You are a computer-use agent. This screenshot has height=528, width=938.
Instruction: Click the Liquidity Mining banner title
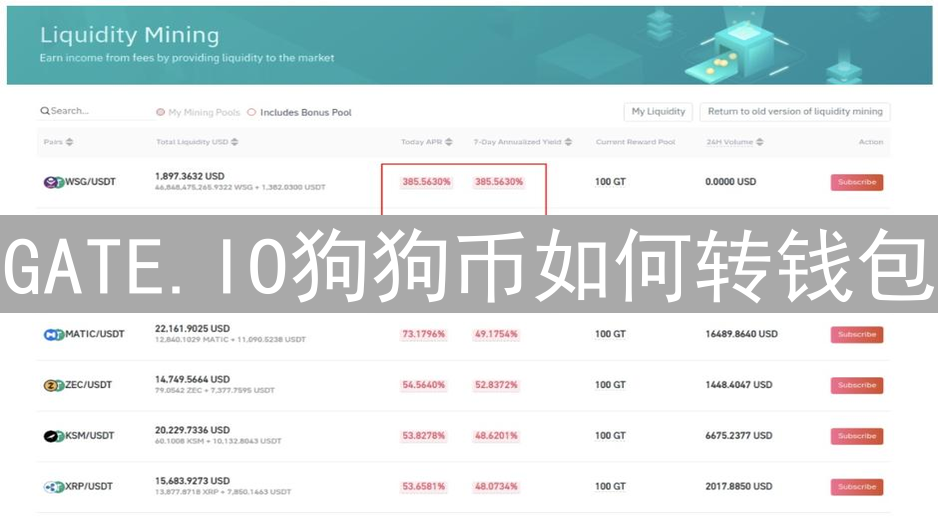pos(129,35)
